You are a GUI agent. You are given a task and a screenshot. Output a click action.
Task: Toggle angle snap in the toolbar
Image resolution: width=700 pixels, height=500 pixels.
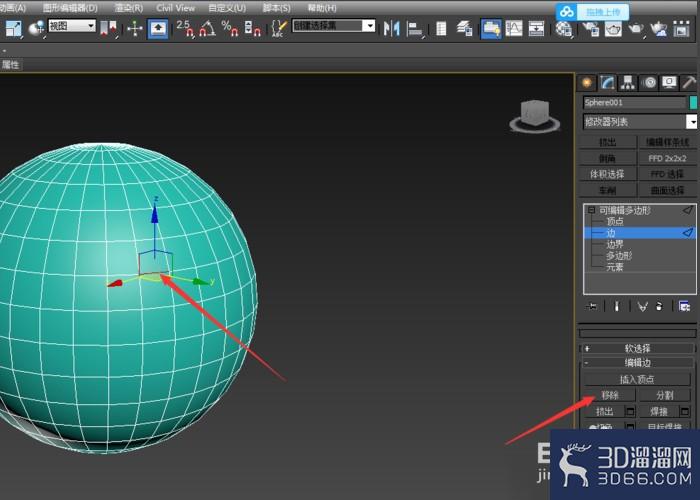(207, 29)
